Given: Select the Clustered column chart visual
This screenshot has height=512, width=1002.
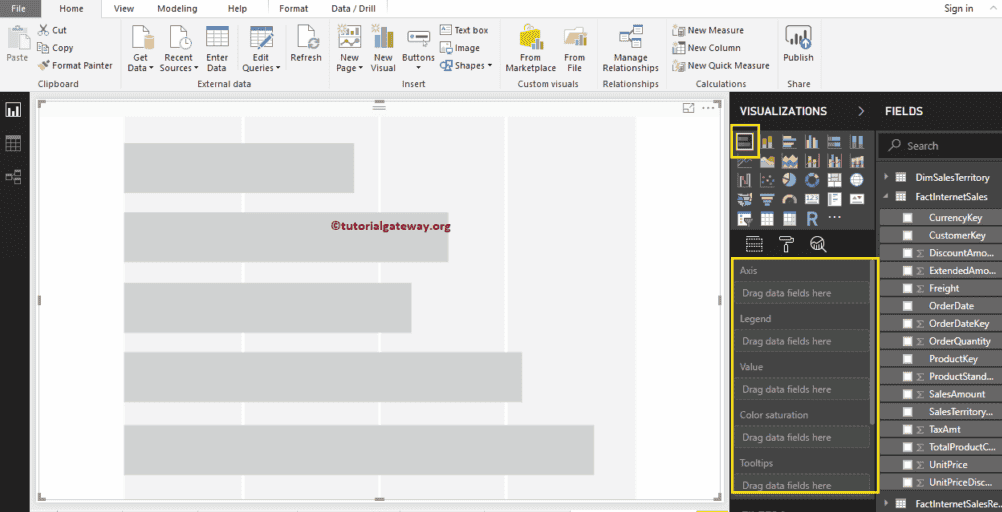Looking at the screenshot, I should 812,141.
